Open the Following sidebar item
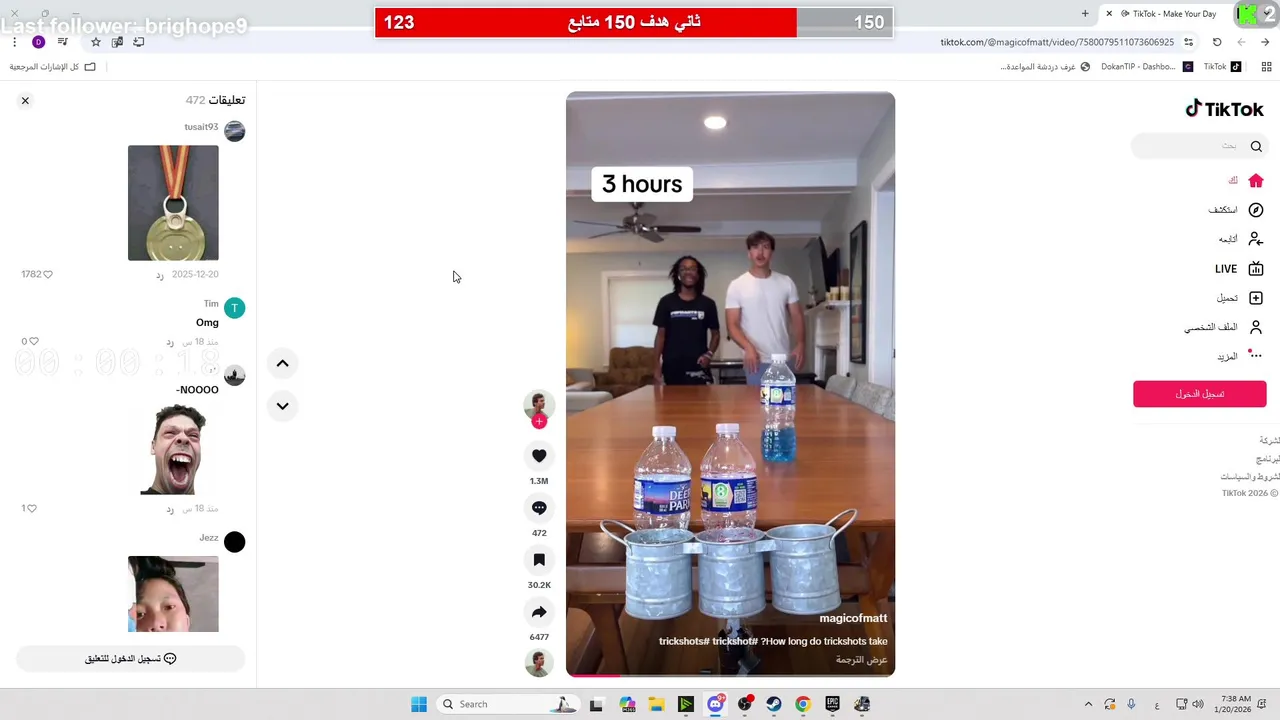The width and height of the screenshot is (1280, 720). click(1241, 239)
